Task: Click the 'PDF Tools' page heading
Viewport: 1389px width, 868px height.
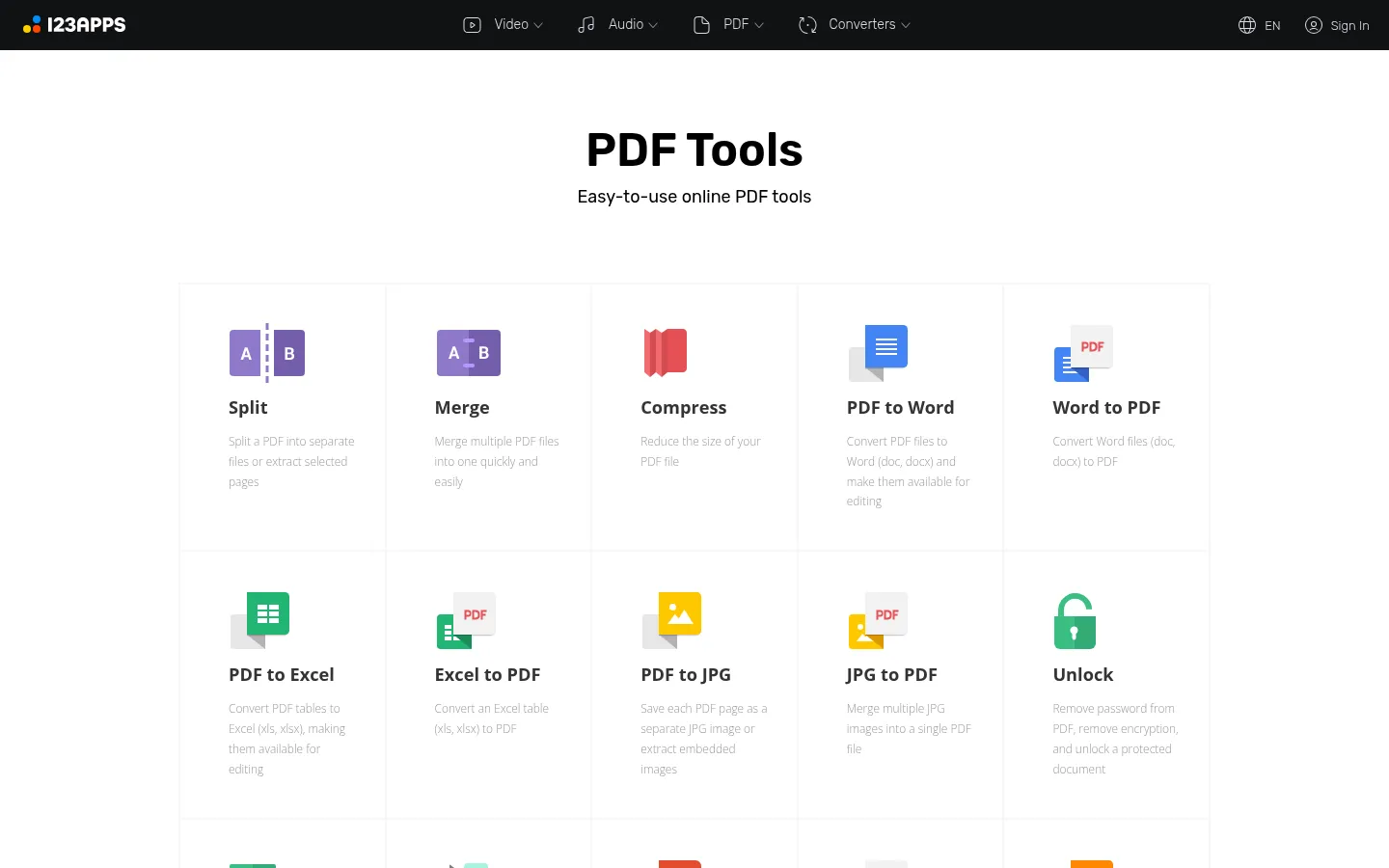Action: pyautogui.click(x=694, y=150)
